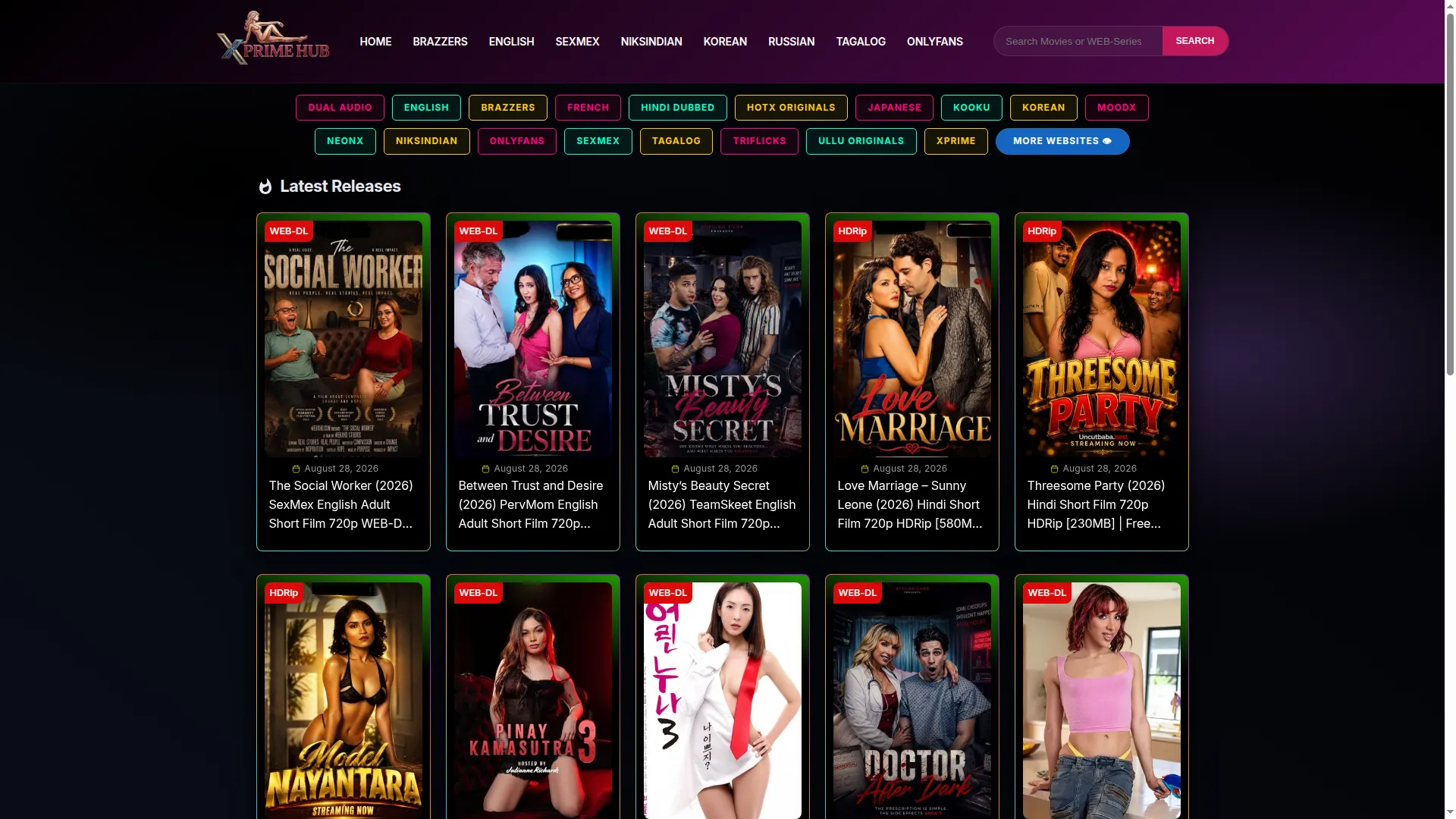Open SEXMEX in the top navigation bar
The image size is (1456, 819).
click(x=577, y=42)
